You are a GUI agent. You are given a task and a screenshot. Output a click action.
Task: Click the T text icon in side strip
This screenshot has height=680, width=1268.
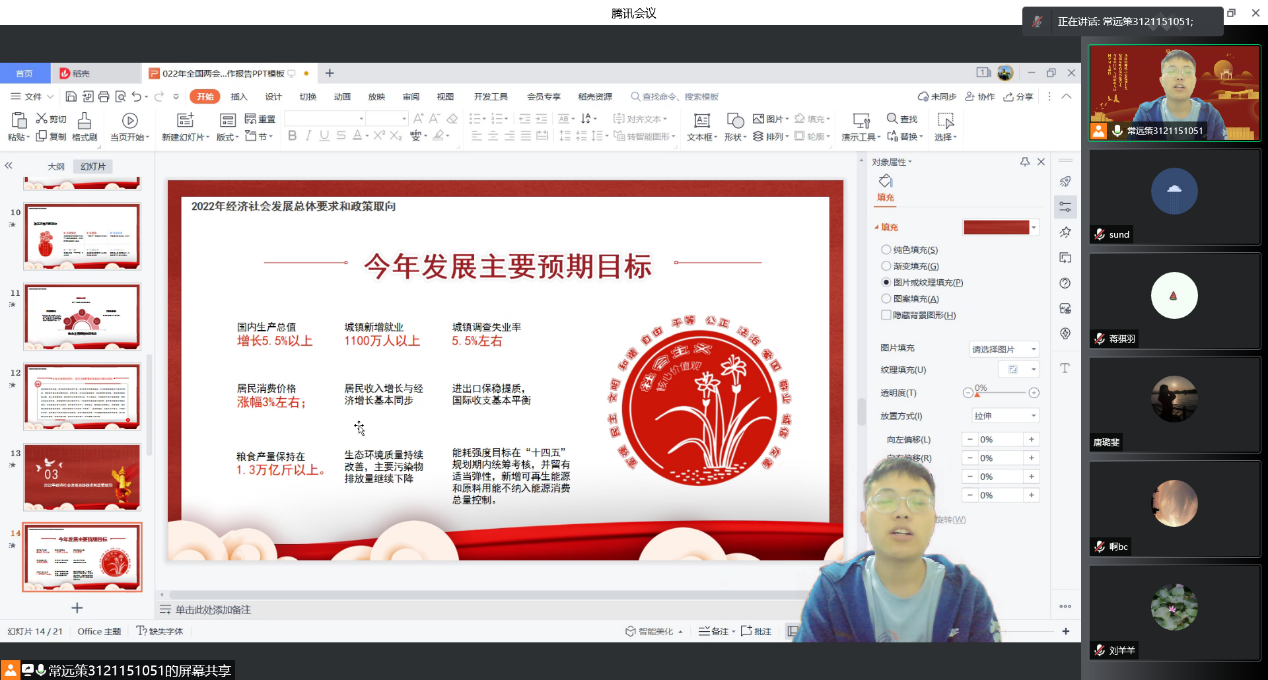click(x=1065, y=368)
